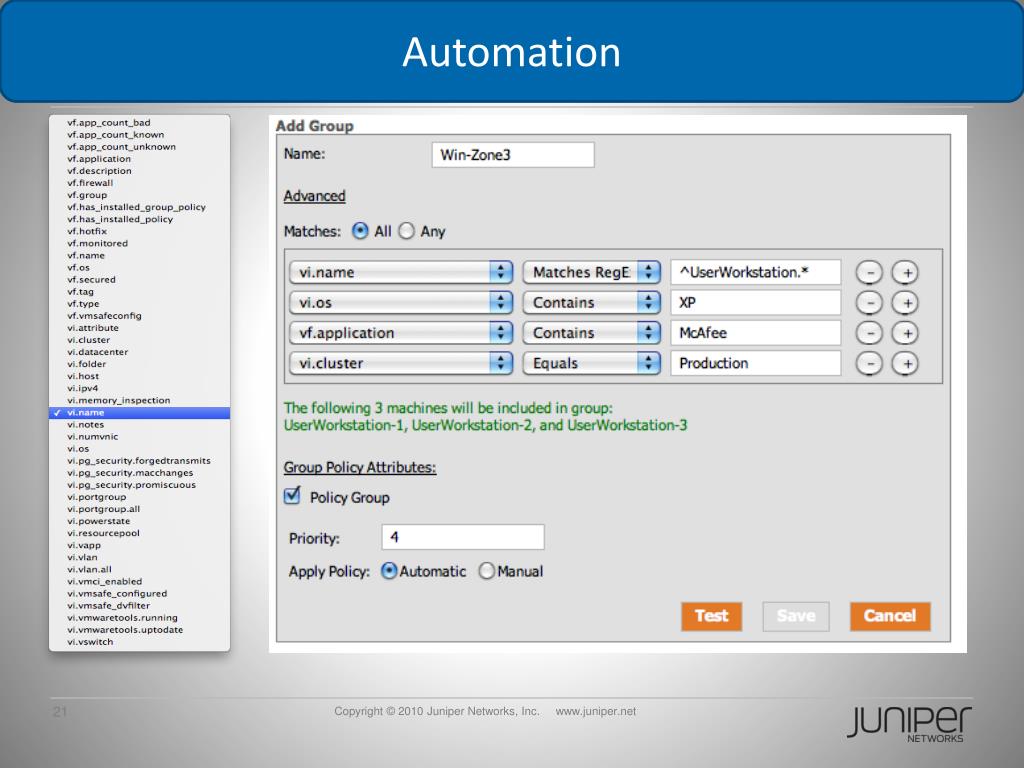Uncheck the Policy Group checkbox
The width and height of the screenshot is (1024, 768).
(293, 495)
